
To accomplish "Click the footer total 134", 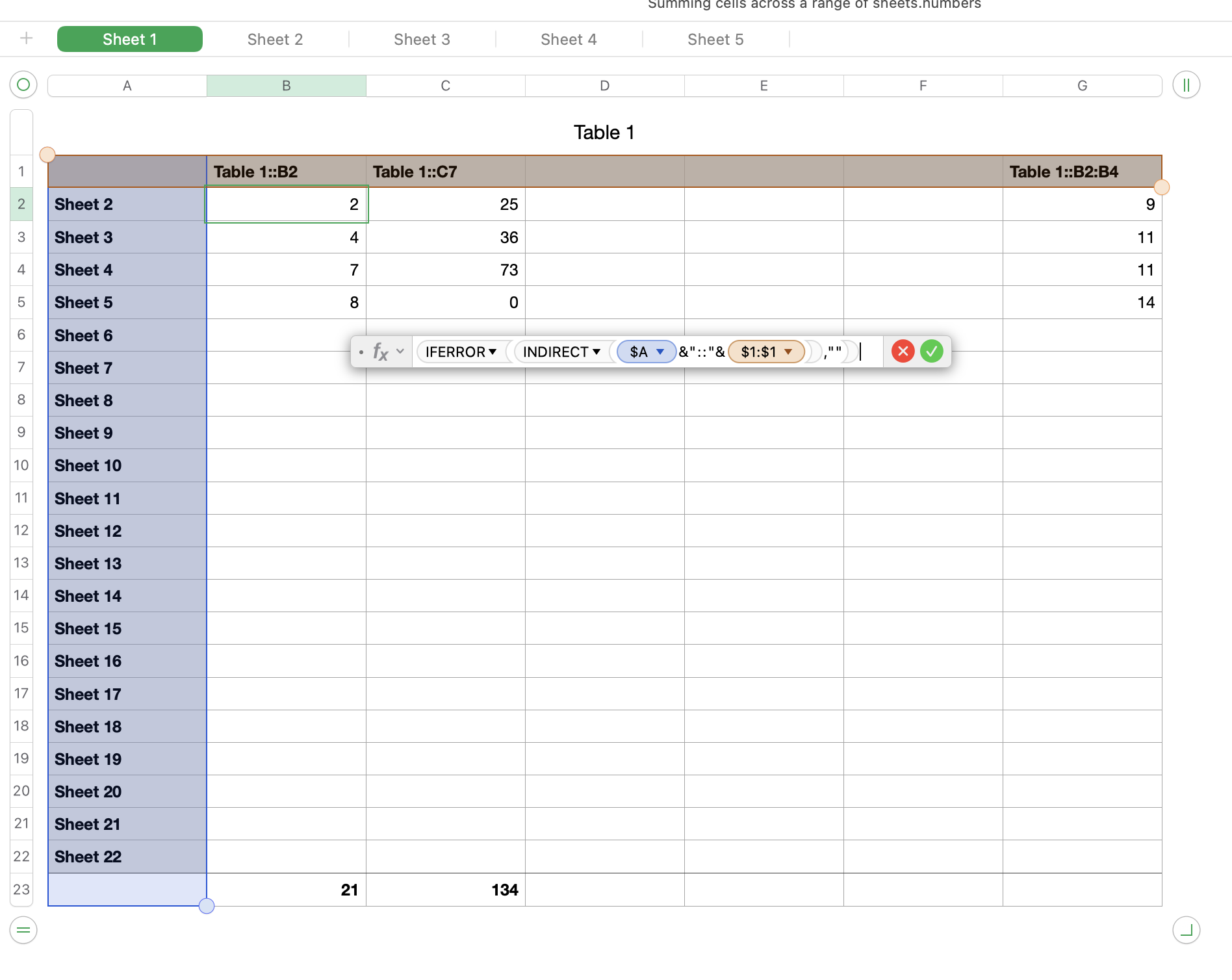I will coord(446,890).
